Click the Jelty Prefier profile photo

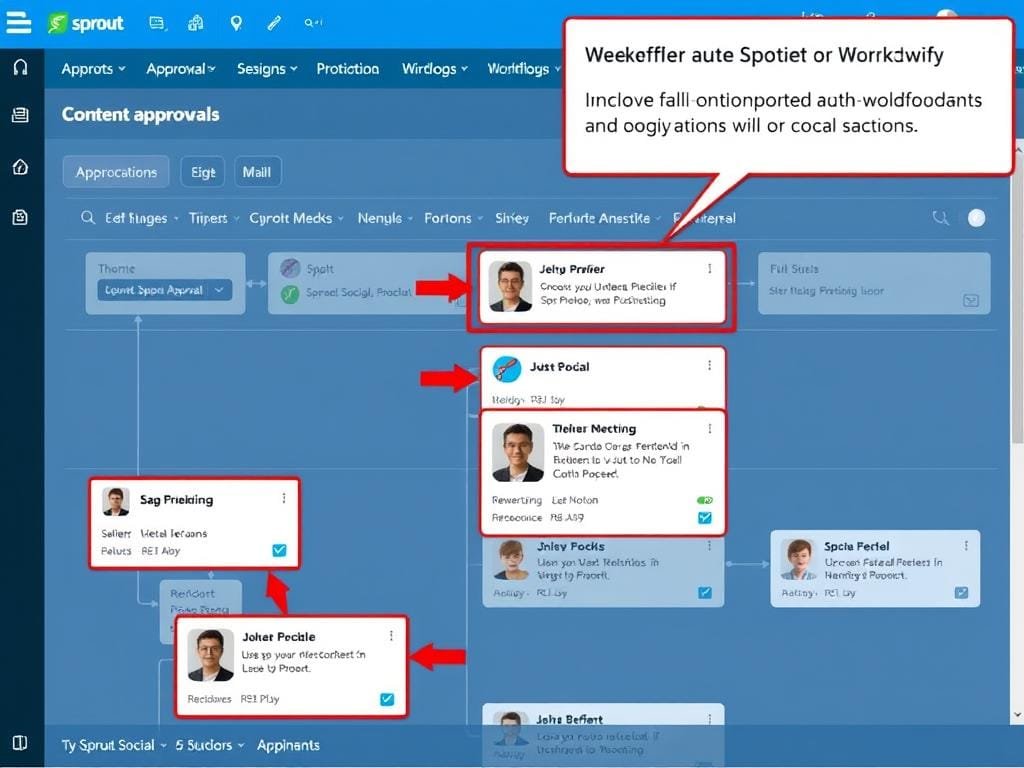pos(510,287)
